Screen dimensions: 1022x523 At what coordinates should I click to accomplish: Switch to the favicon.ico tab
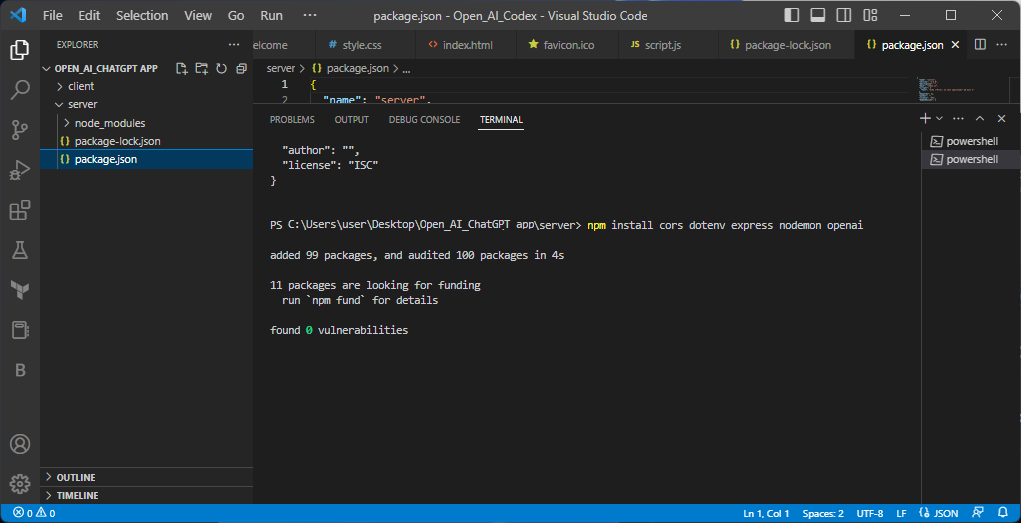click(568, 45)
